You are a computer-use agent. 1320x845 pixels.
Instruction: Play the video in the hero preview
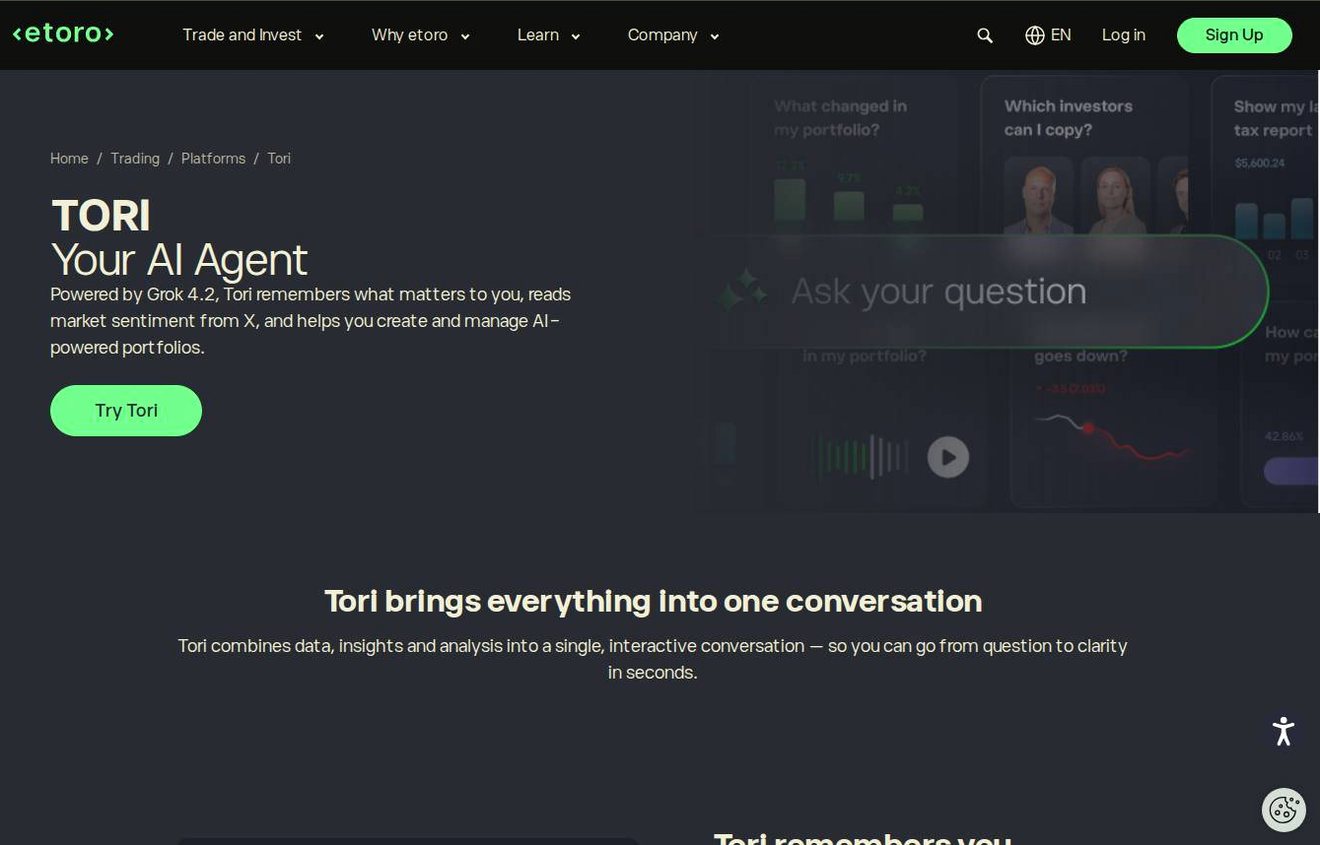coord(948,457)
